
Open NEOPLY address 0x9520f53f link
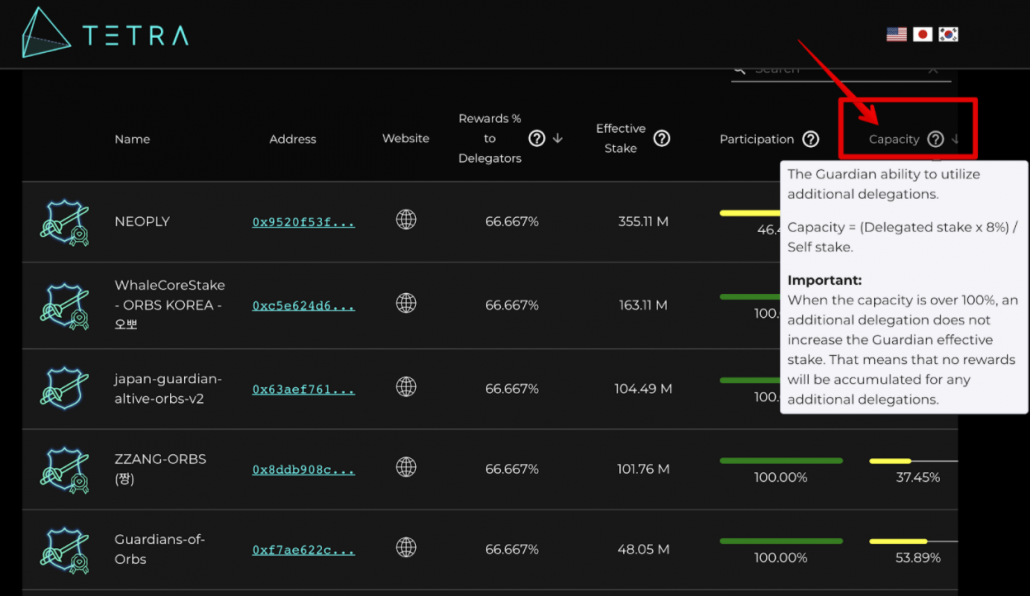(303, 222)
